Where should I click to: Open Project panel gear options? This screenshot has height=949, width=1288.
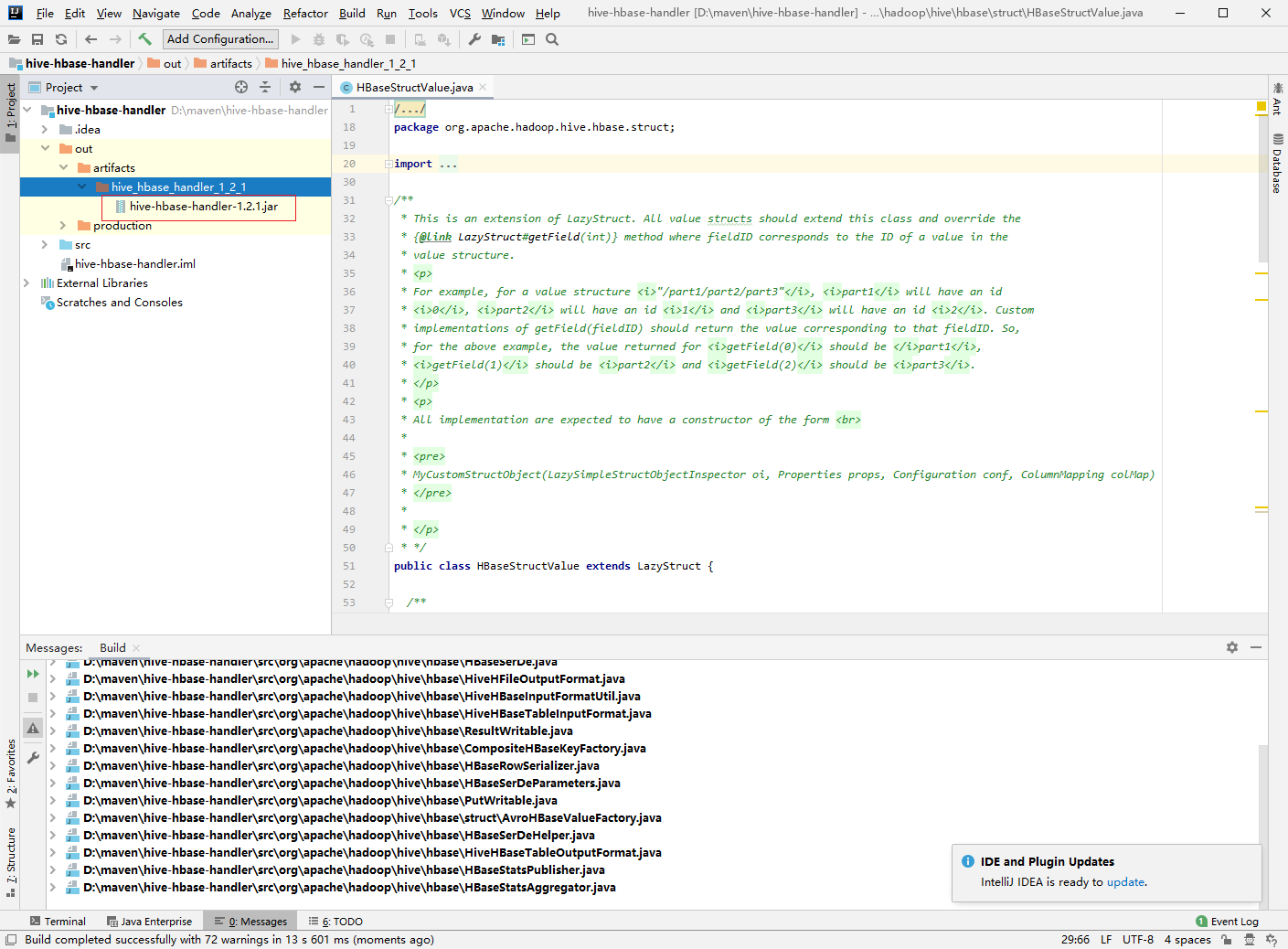pyautogui.click(x=295, y=87)
